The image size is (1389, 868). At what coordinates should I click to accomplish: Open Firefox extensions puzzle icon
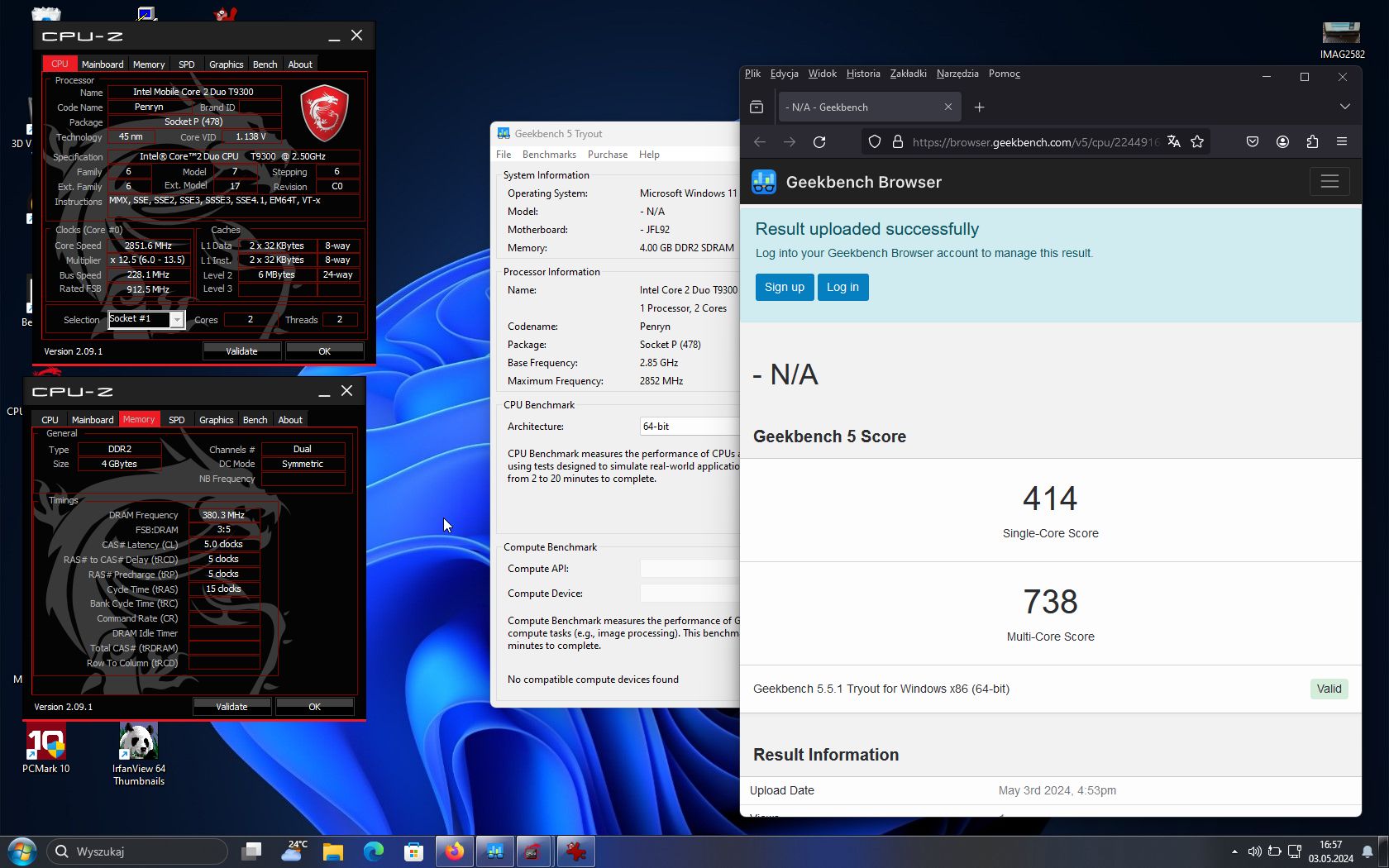[x=1312, y=142]
